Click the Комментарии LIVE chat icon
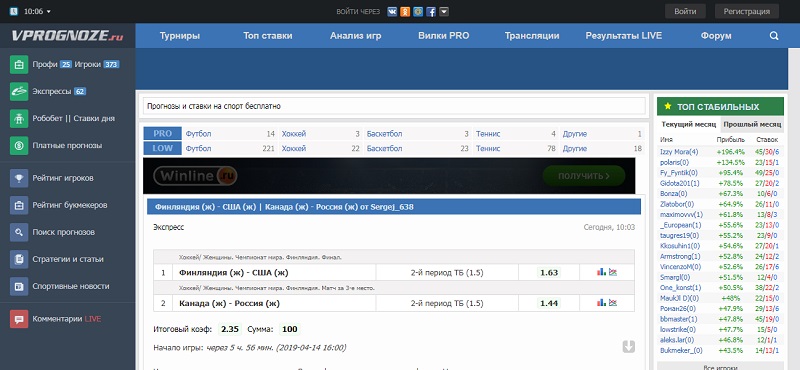This screenshot has width=800, height=370. point(19,319)
